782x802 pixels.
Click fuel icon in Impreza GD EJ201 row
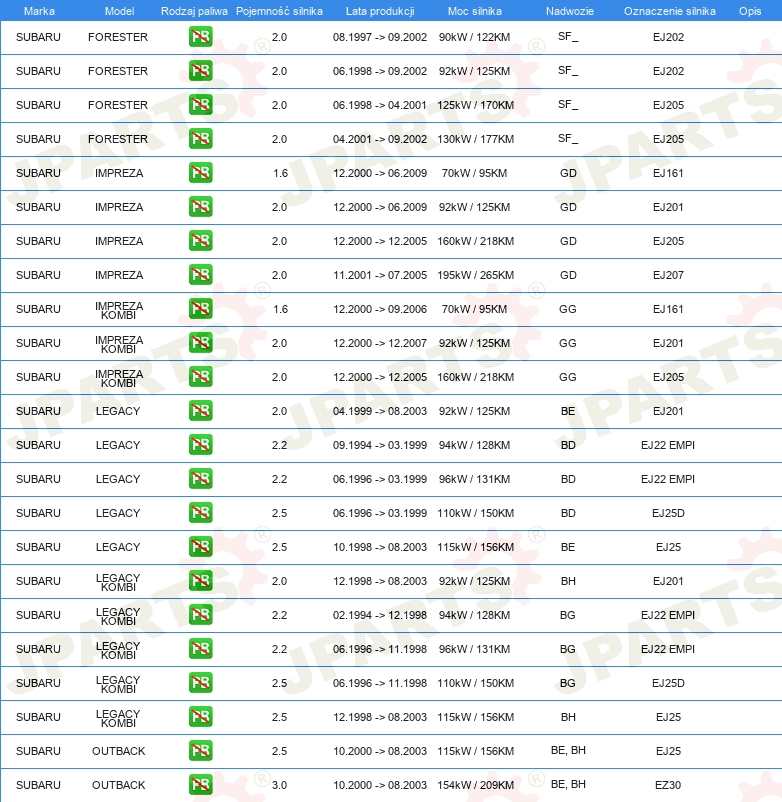(x=200, y=207)
